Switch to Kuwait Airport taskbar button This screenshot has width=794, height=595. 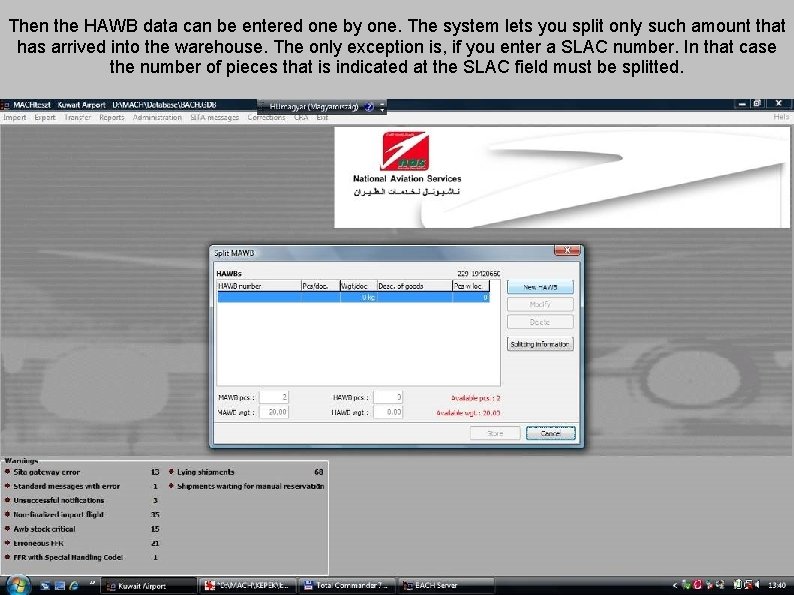click(x=148, y=586)
